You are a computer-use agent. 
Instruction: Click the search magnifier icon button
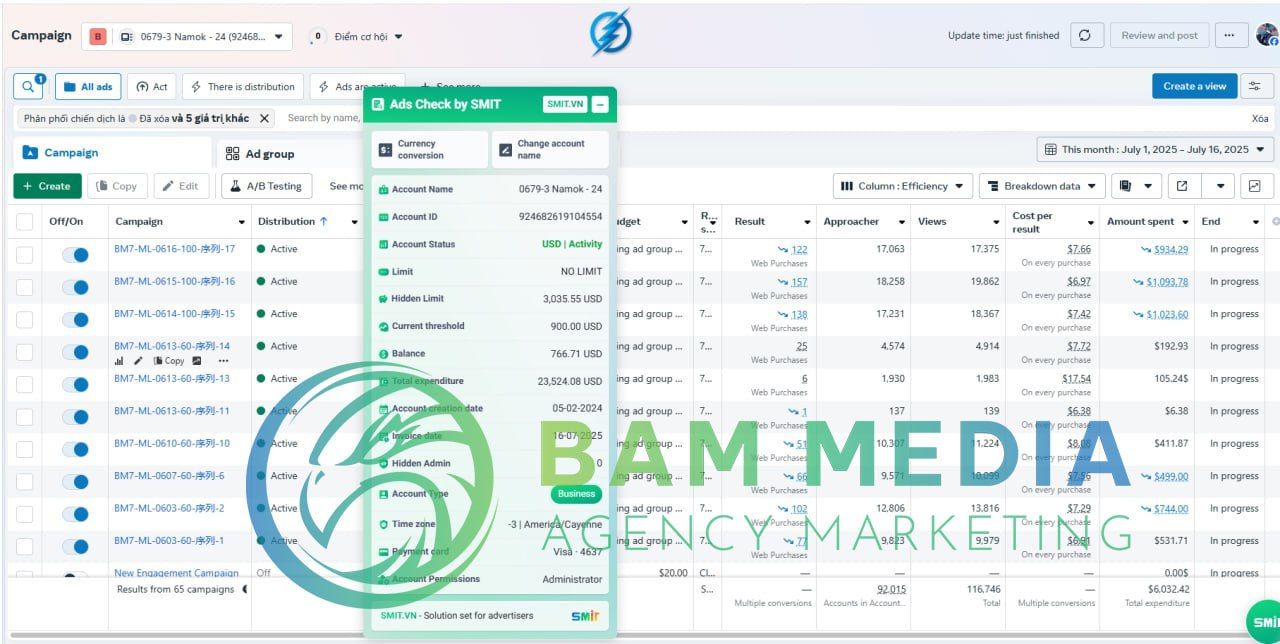point(28,86)
